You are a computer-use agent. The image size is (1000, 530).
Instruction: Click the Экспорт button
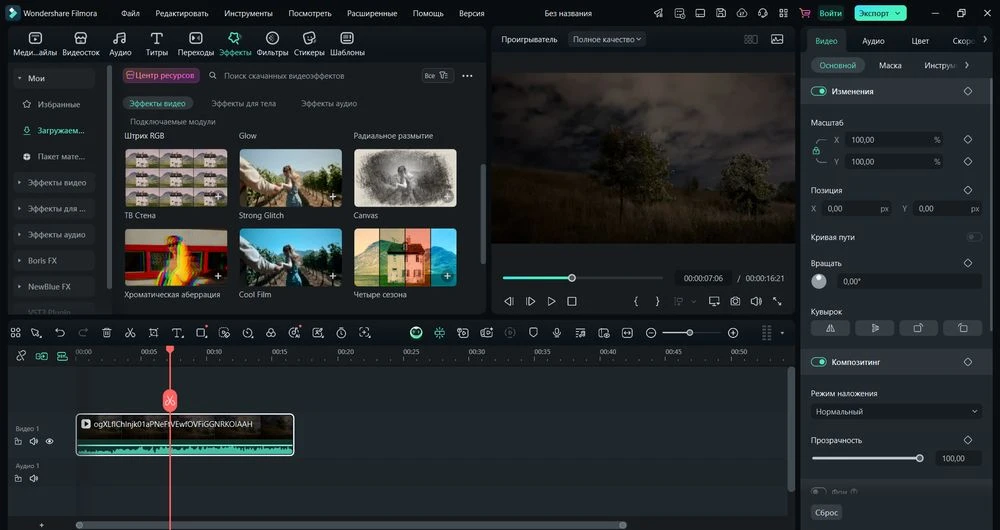click(875, 14)
